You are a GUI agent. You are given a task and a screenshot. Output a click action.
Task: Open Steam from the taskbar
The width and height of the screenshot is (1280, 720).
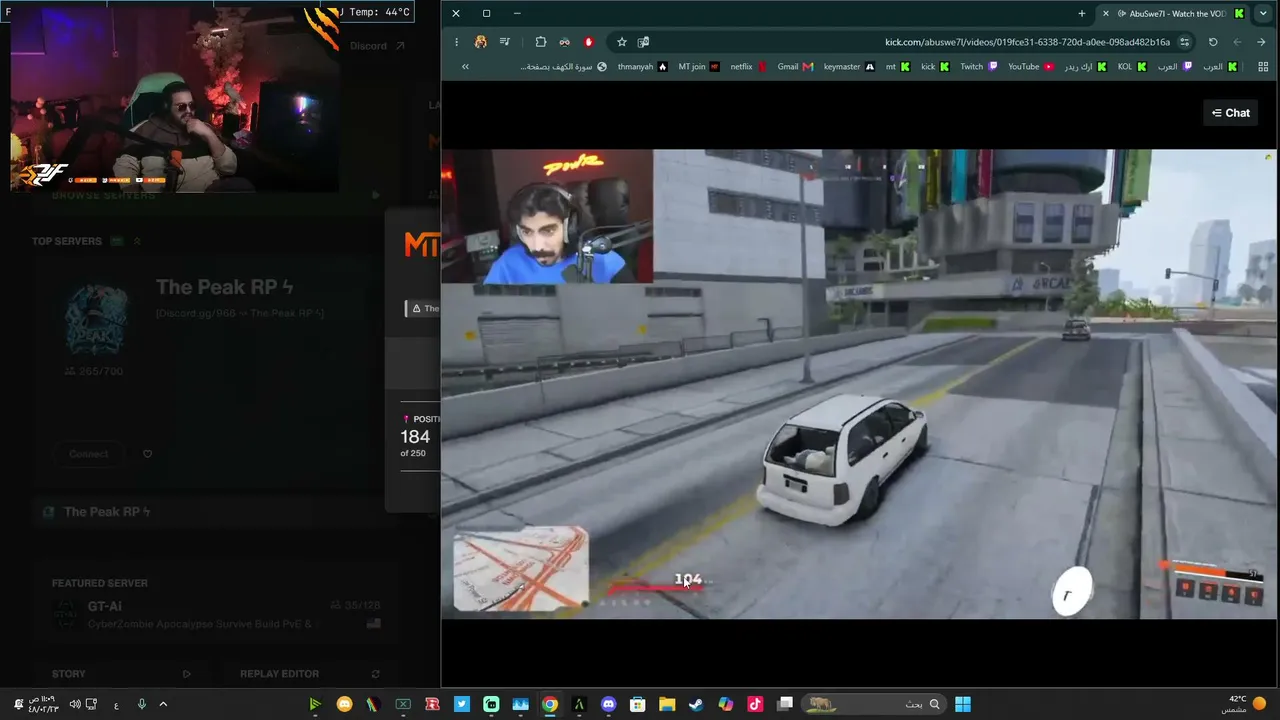click(696, 704)
